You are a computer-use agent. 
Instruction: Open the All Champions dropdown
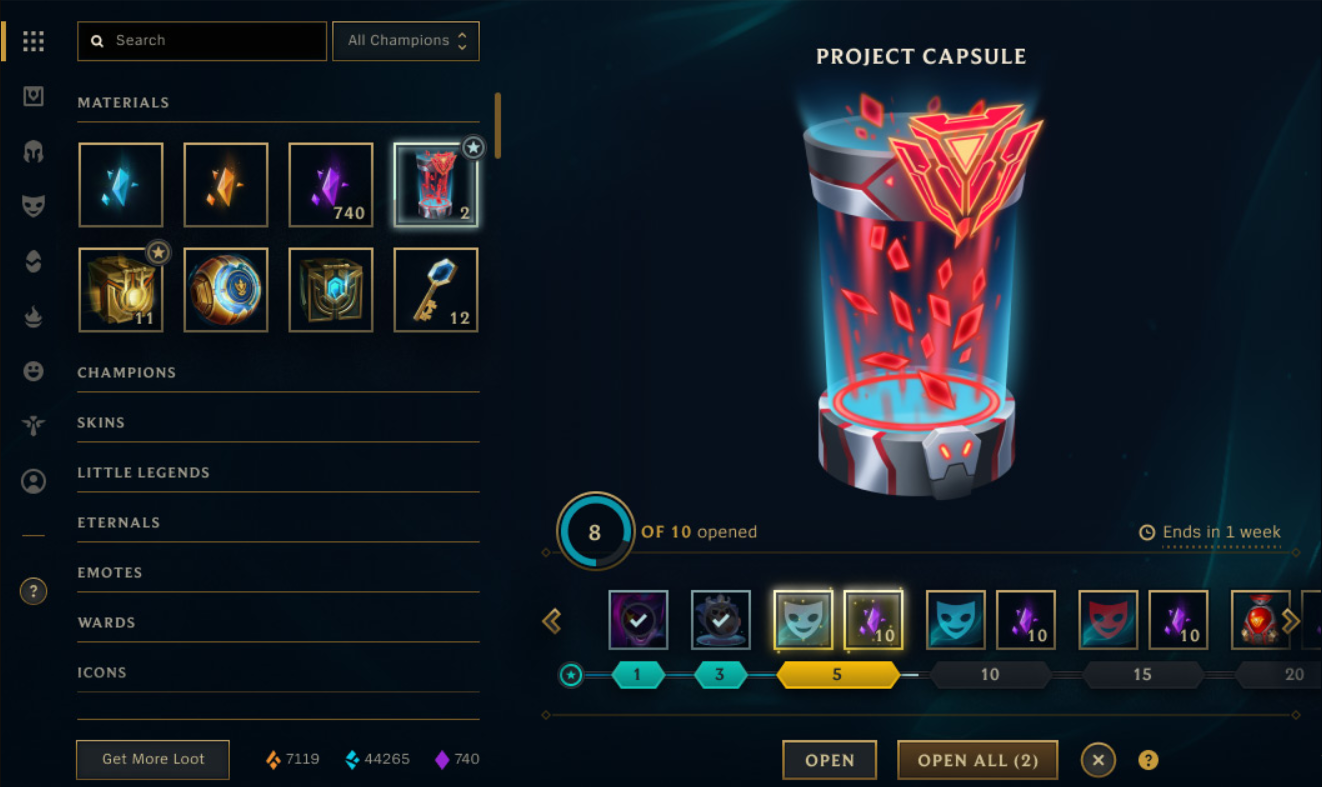(x=406, y=41)
